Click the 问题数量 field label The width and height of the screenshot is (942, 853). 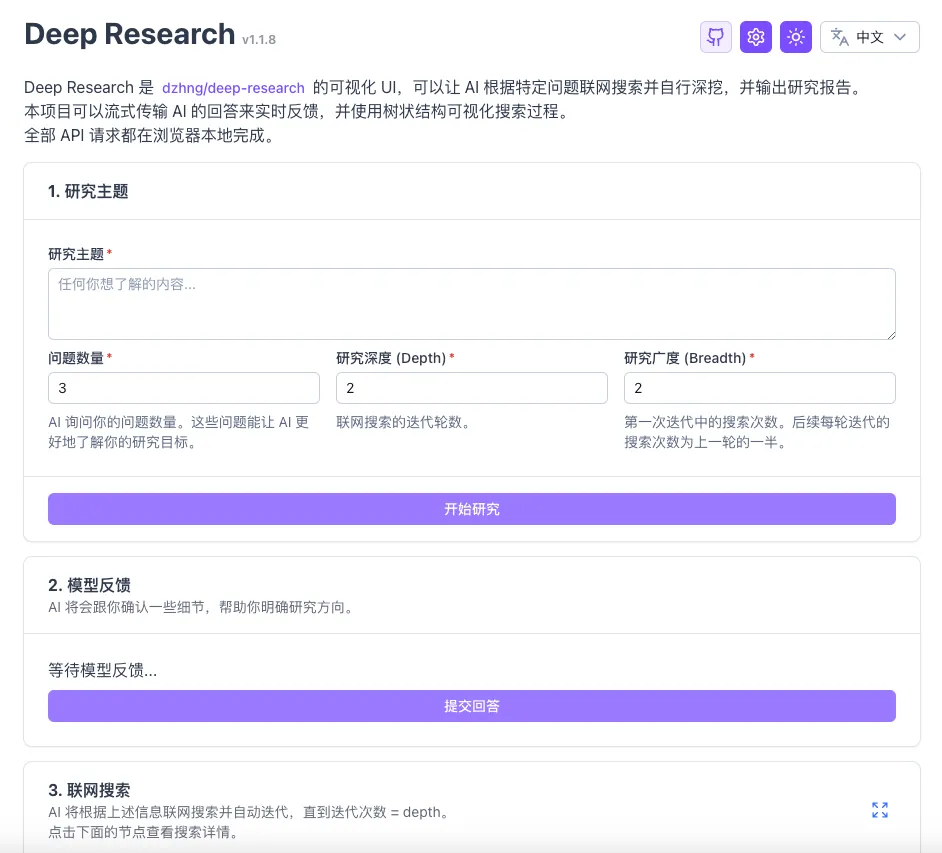point(76,358)
